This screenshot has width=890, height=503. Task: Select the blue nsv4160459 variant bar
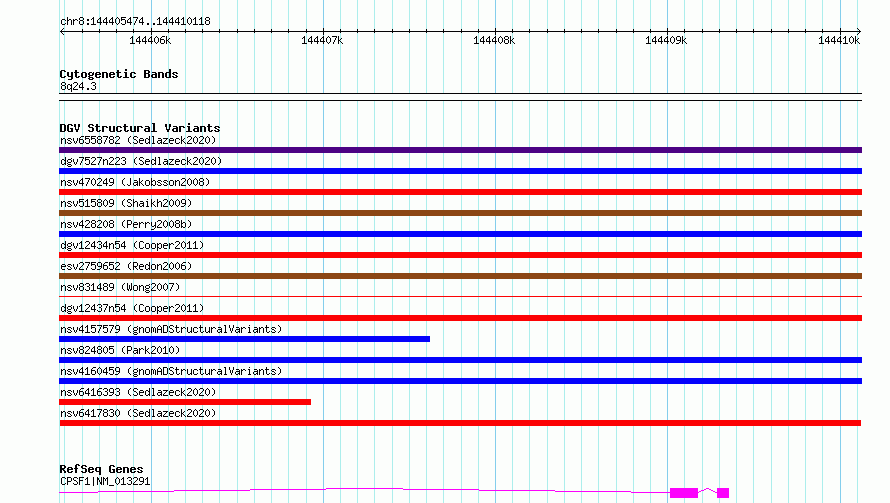click(x=460, y=381)
